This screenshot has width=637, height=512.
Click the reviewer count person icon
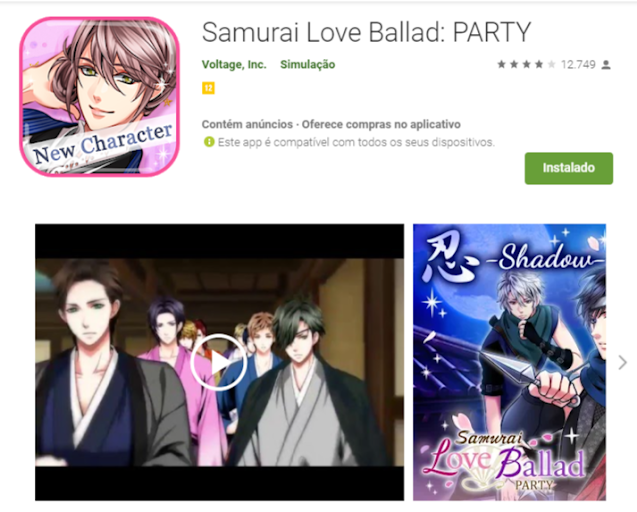[606, 65]
